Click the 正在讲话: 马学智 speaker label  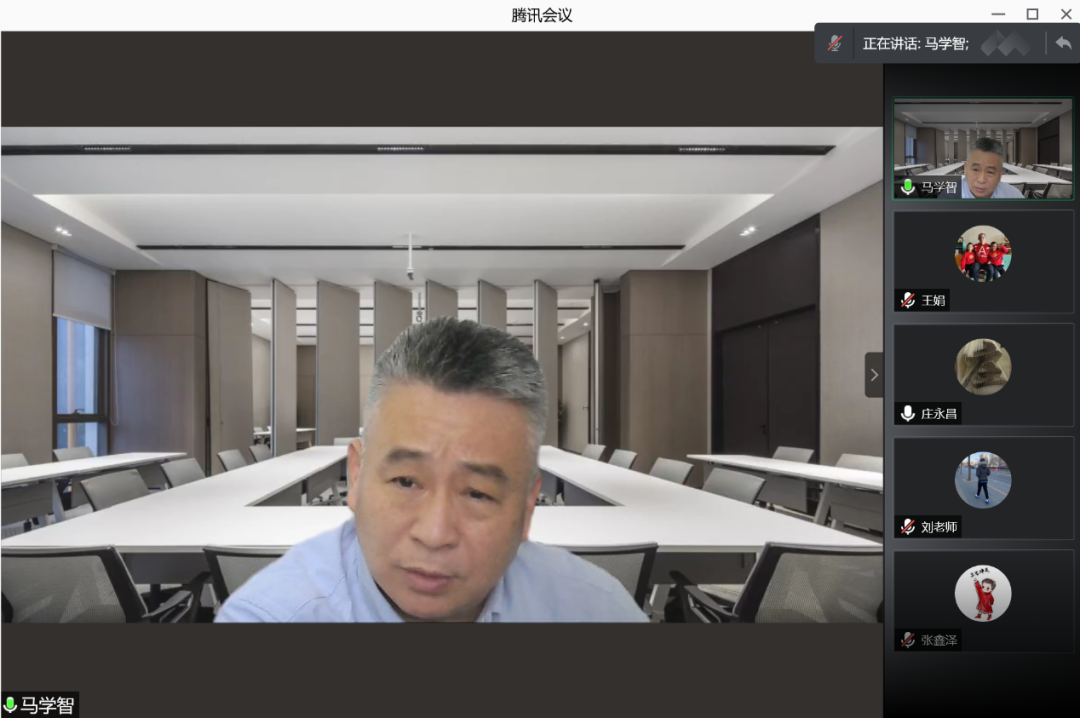tap(915, 44)
